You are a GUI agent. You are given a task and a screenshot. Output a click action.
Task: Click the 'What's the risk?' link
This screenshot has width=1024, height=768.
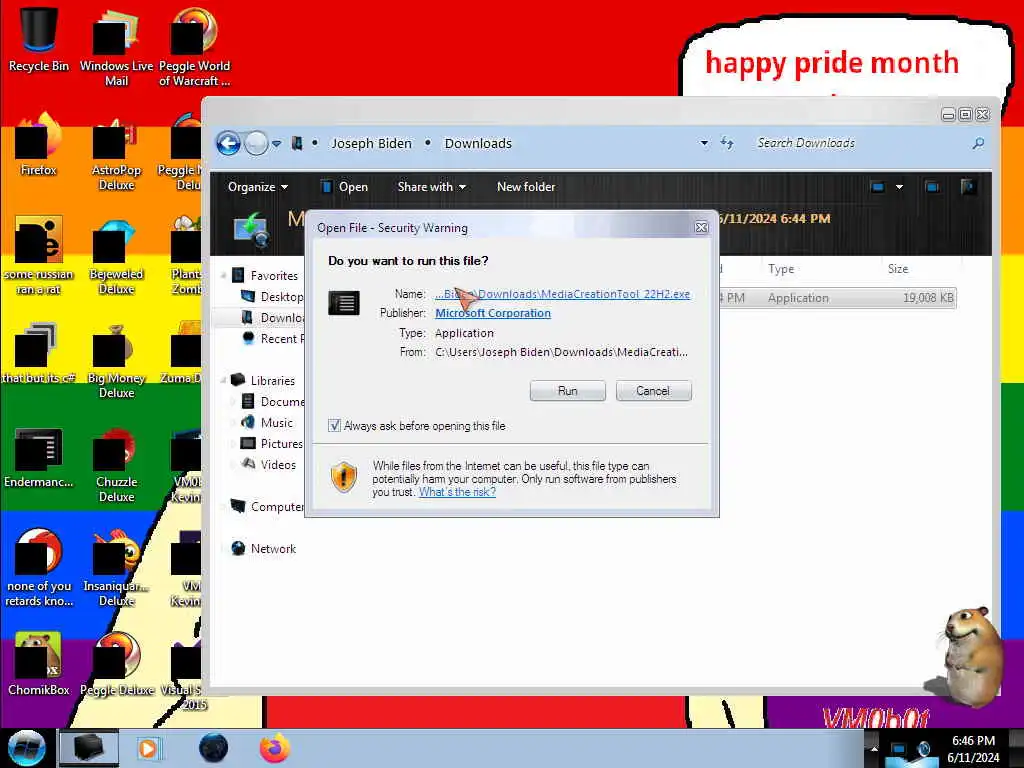(457, 492)
